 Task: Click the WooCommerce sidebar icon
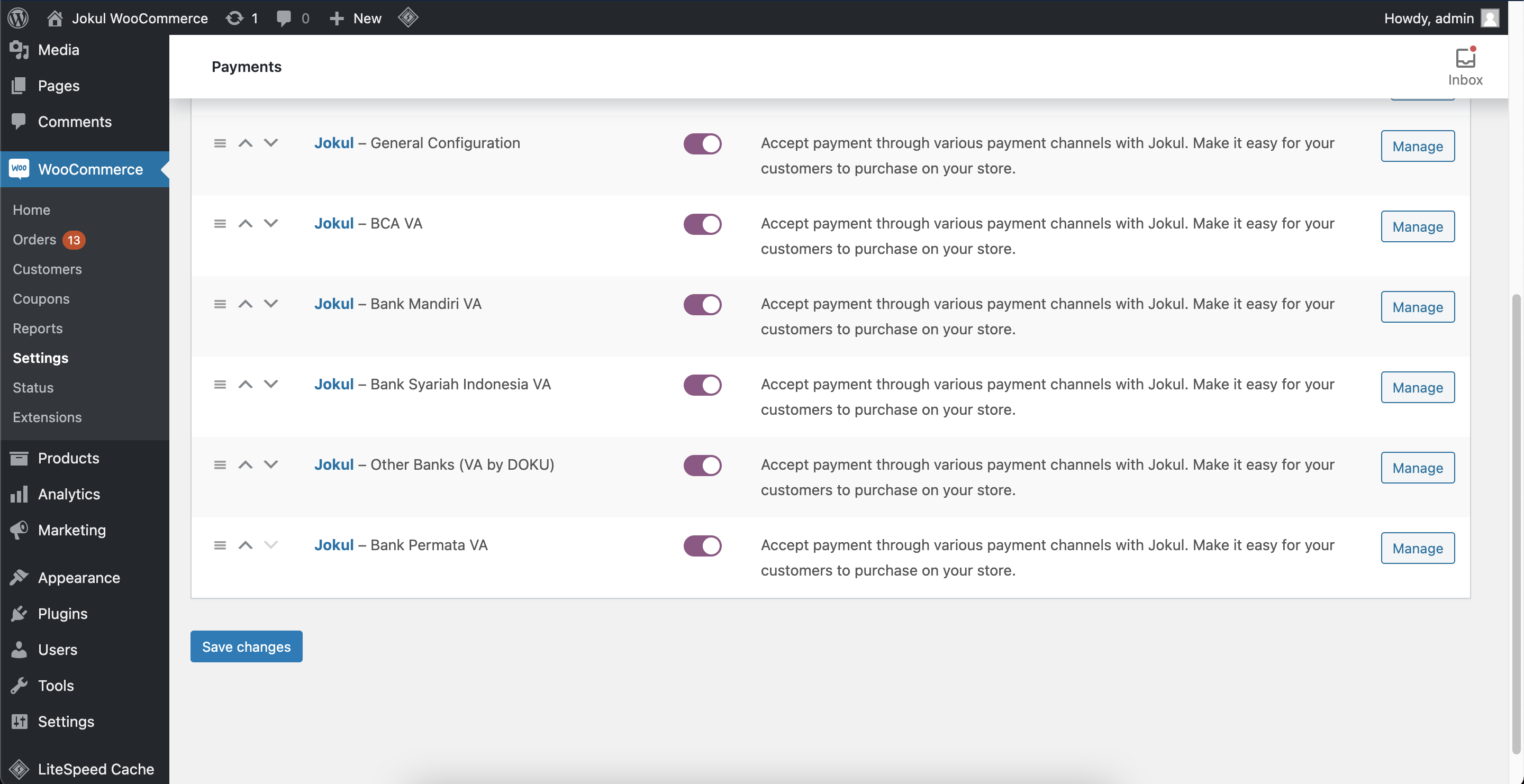[19, 168]
